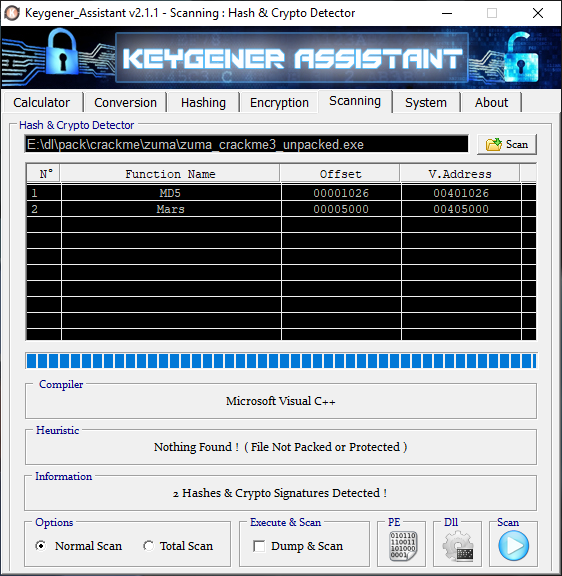
Task: Open the System tab
Action: click(x=426, y=102)
